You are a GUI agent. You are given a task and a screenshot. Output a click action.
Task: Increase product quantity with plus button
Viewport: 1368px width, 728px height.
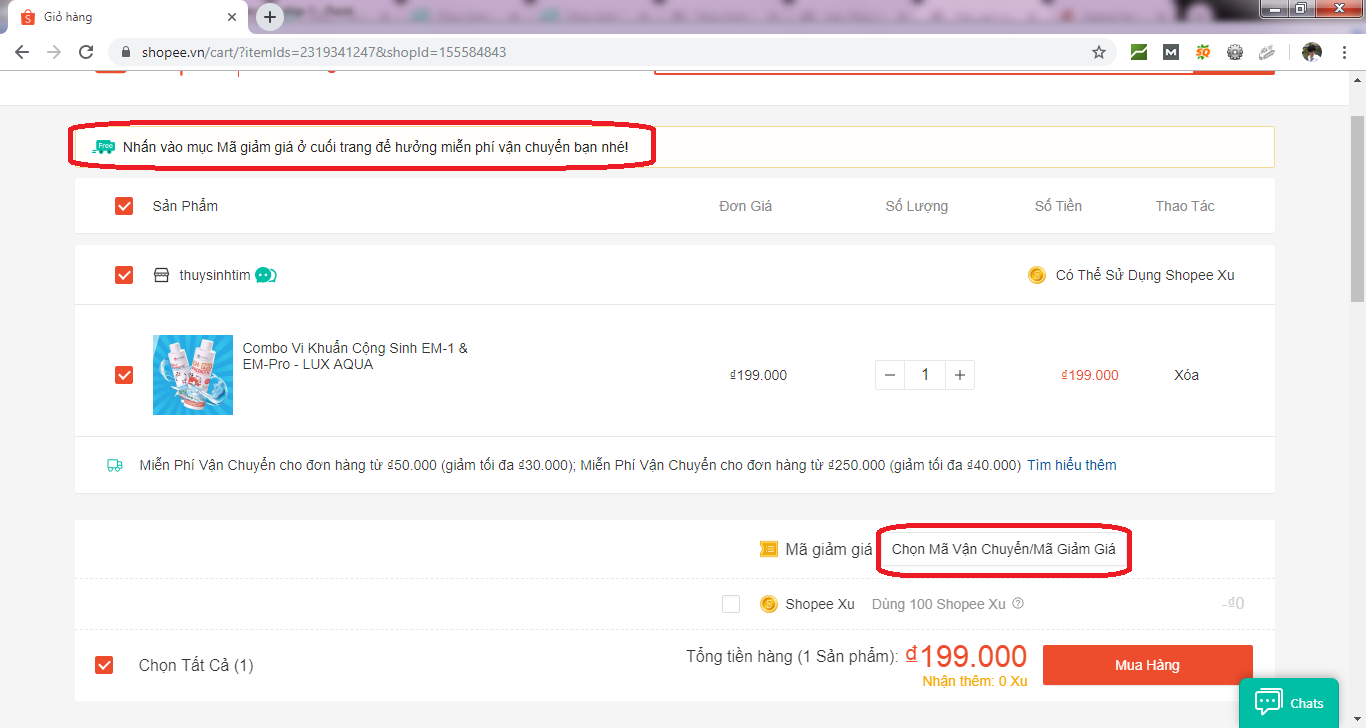coord(960,375)
